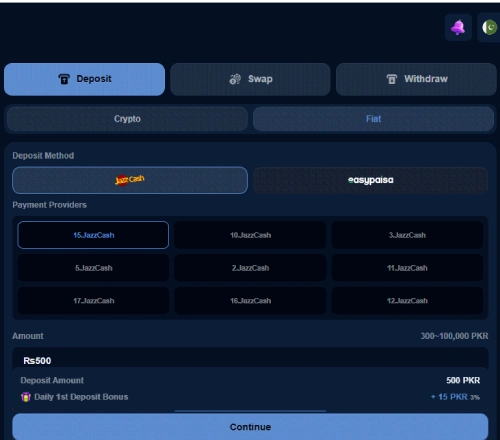The image size is (500, 440).
Task: Select the 11.JazzCash provider
Action: click(407, 268)
